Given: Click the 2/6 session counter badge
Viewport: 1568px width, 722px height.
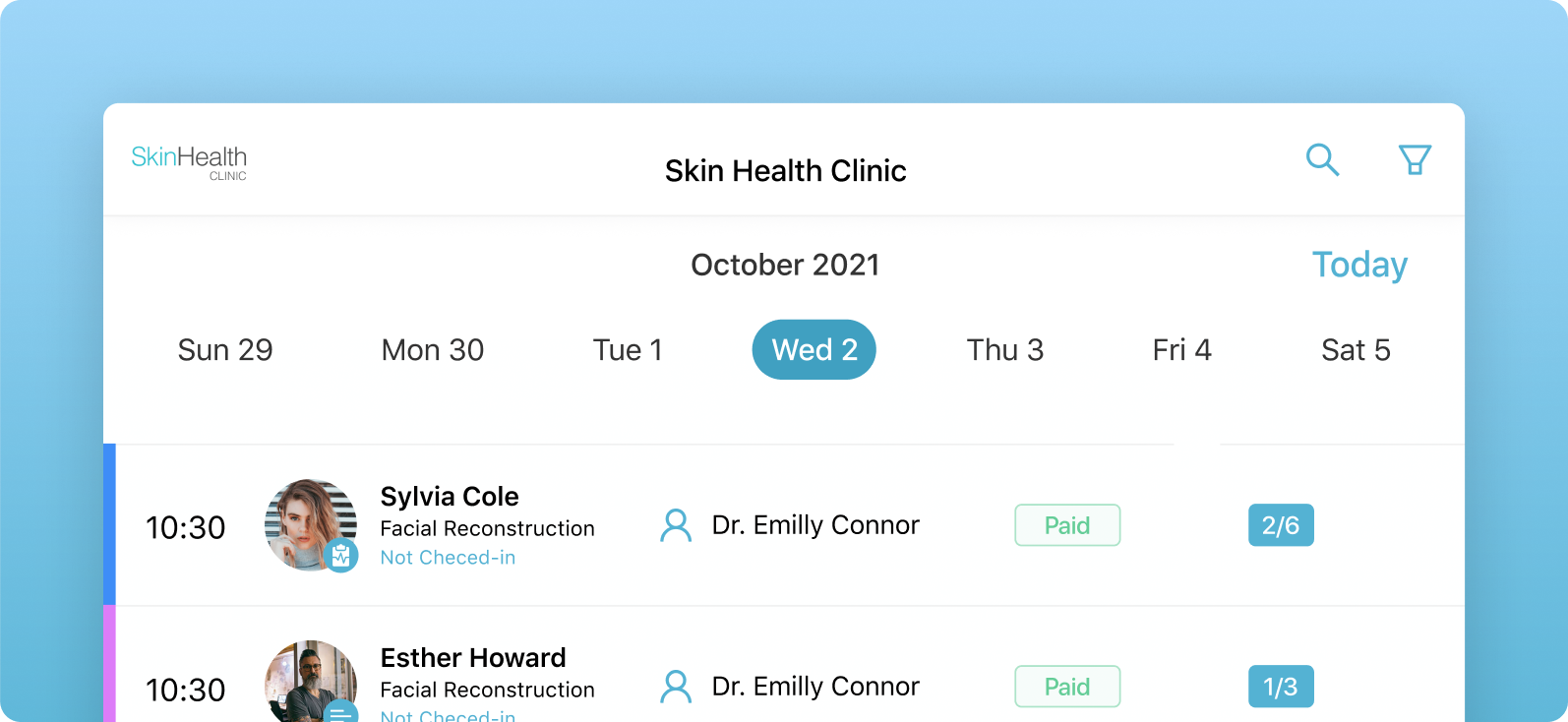Looking at the screenshot, I should pyautogui.click(x=1281, y=525).
